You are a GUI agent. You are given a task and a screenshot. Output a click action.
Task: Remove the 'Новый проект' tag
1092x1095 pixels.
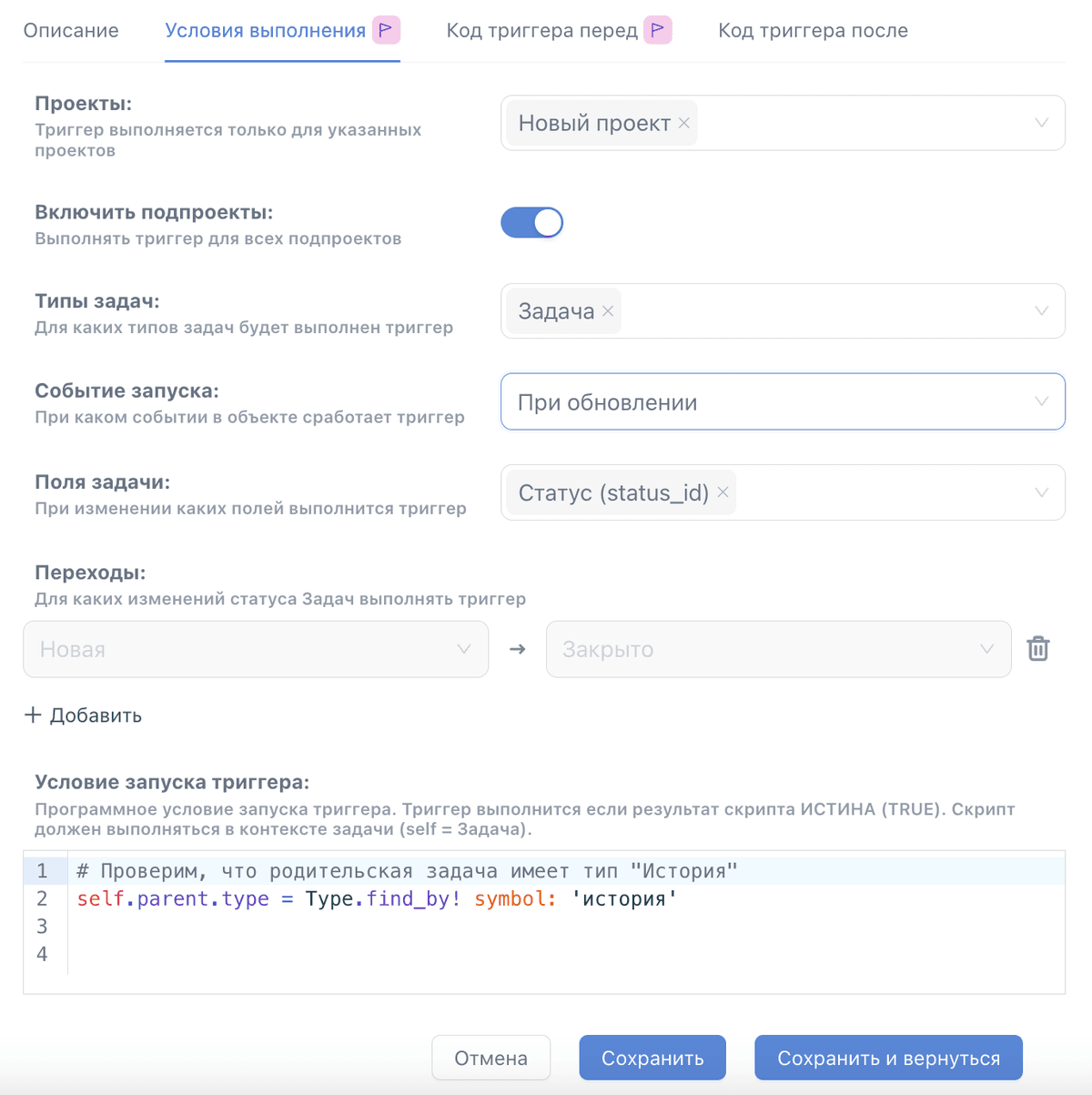(684, 123)
